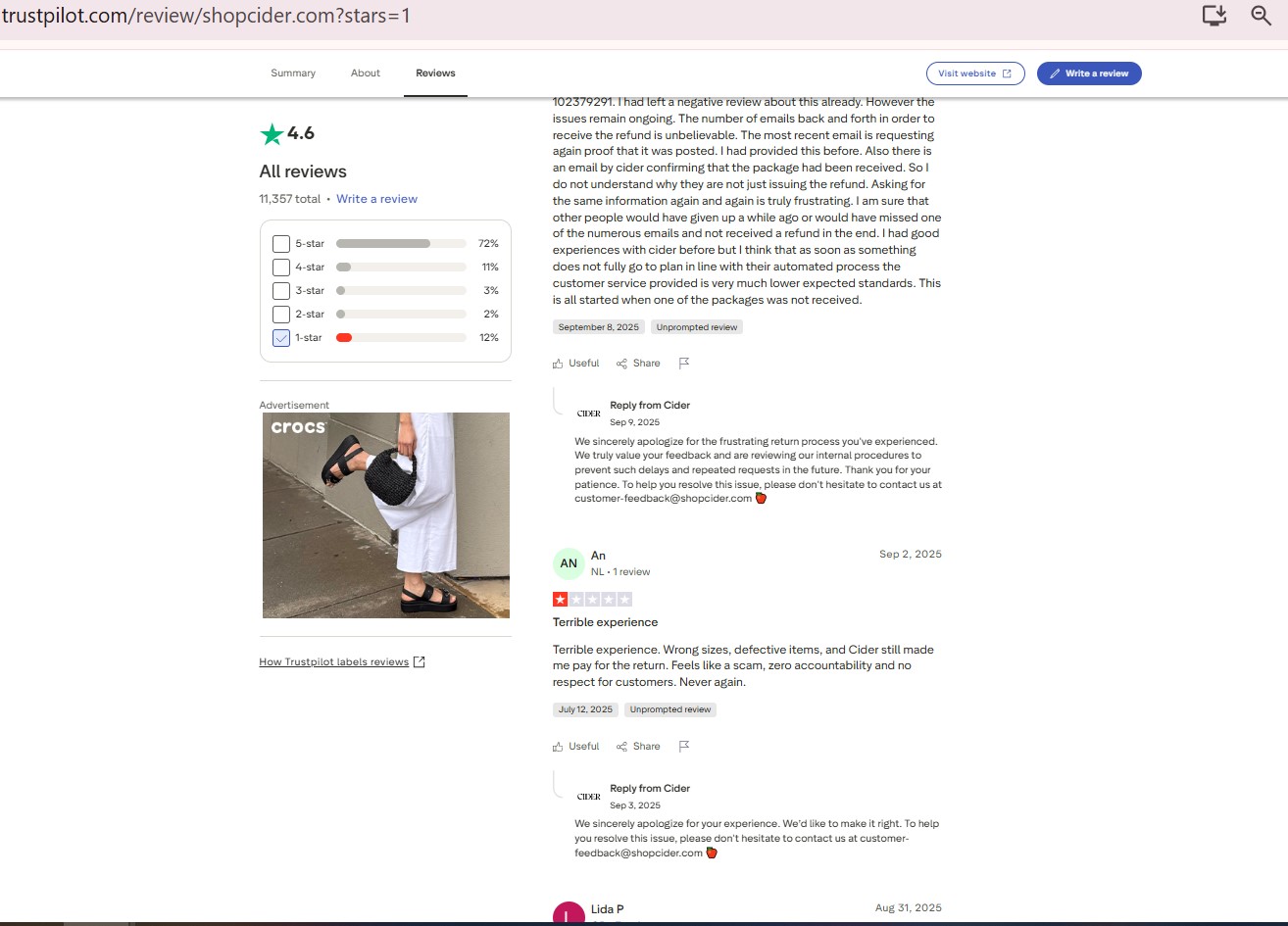Click the 11% label of 4-star row

(x=489, y=268)
